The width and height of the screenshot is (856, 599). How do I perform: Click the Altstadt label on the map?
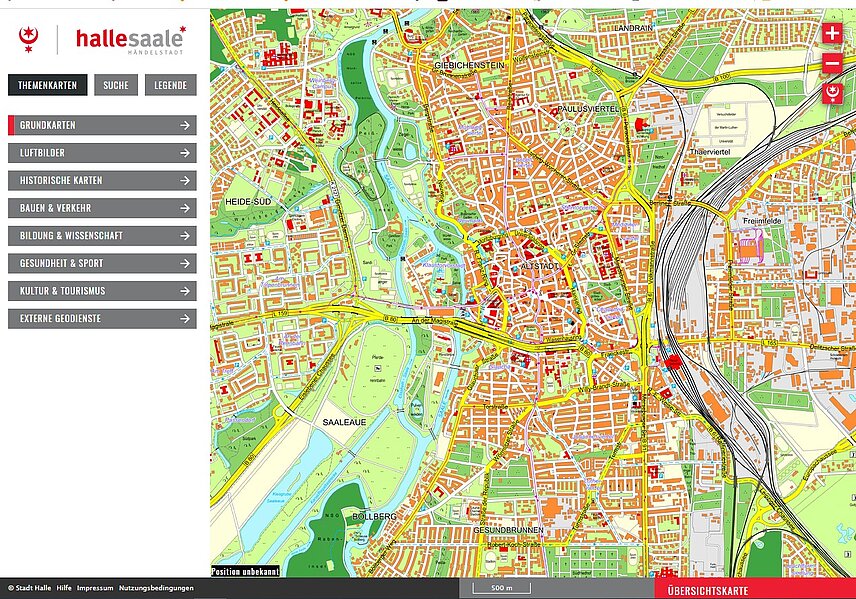coord(539,268)
